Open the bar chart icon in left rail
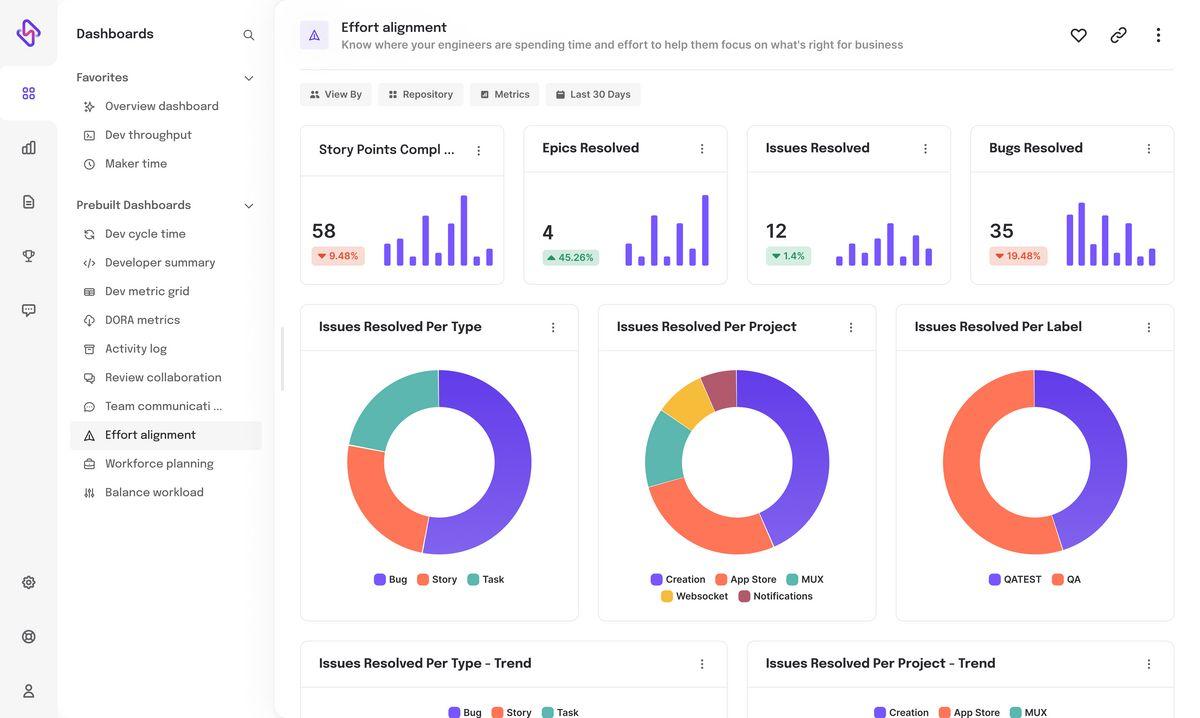The height and width of the screenshot is (718, 1200). click(x=28, y=148)
